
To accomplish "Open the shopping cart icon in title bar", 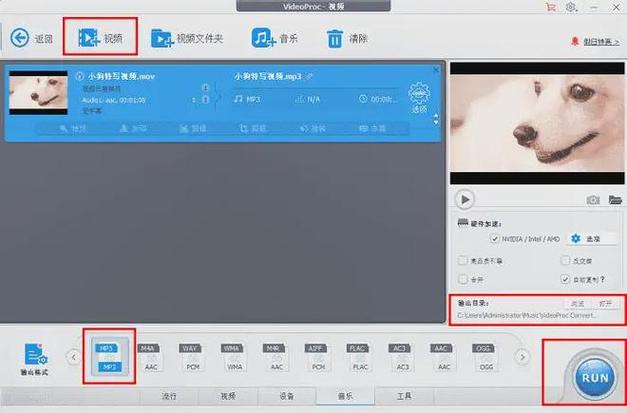I will coord(551,7).
